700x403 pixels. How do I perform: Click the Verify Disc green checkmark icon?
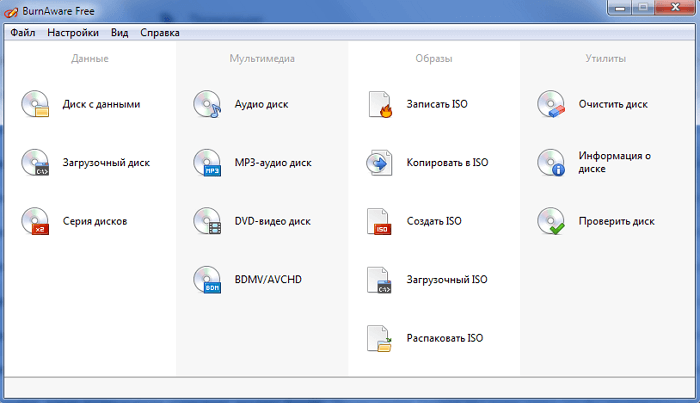(551, 220)
